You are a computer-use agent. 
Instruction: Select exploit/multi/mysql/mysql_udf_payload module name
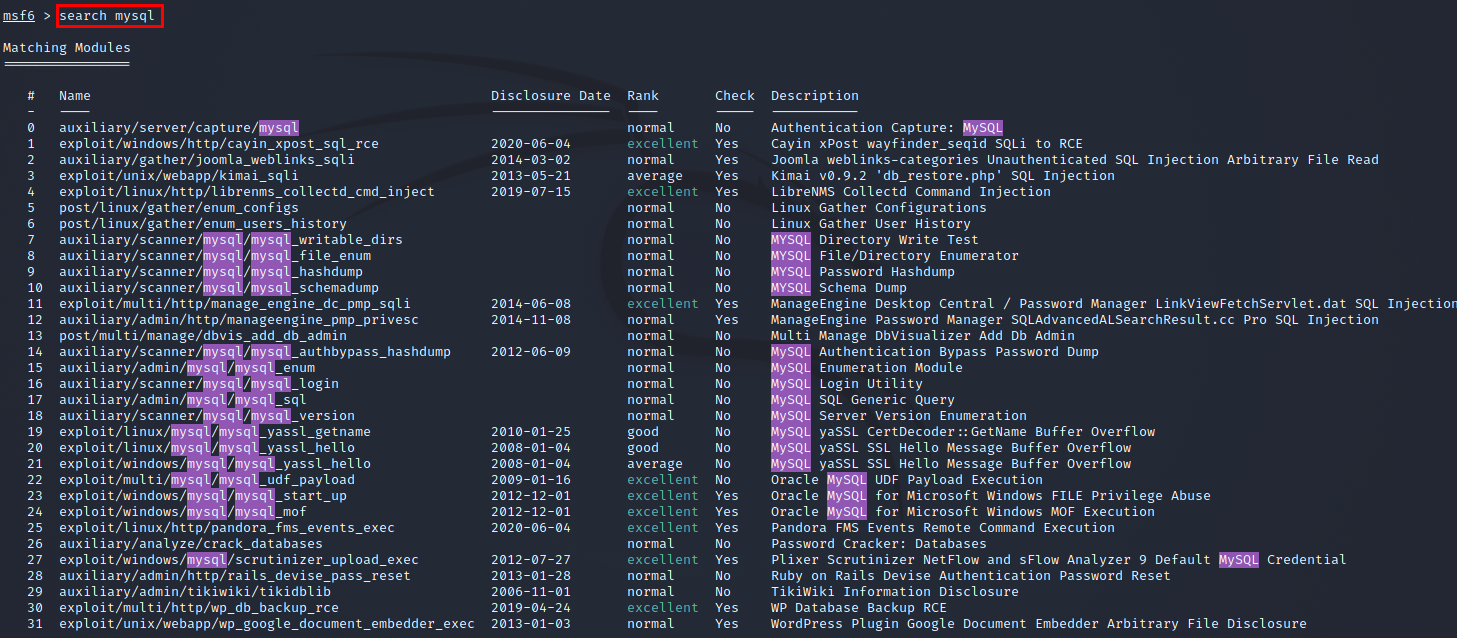click(207, 480)
